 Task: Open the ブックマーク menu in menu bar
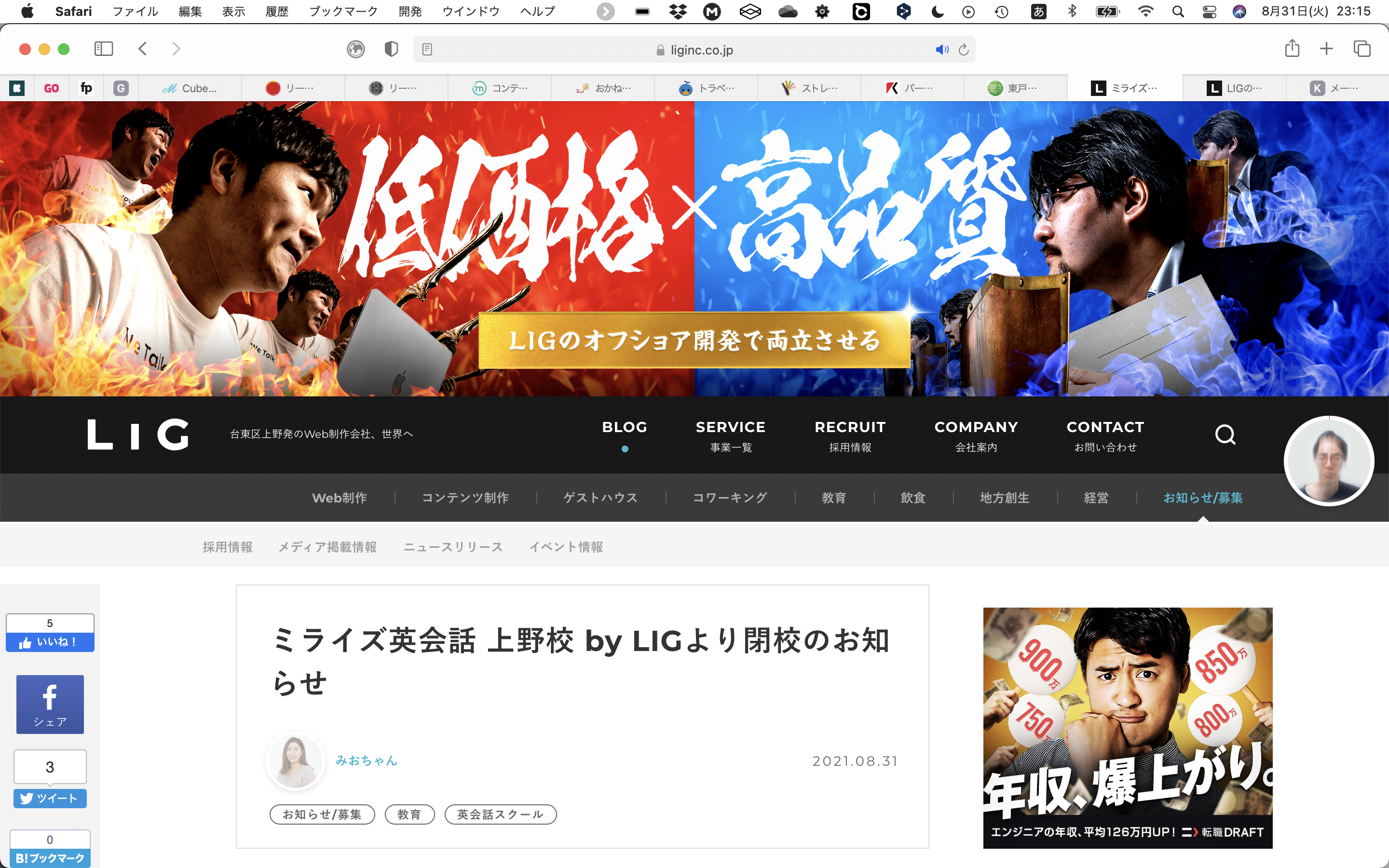tap(343, 11)
